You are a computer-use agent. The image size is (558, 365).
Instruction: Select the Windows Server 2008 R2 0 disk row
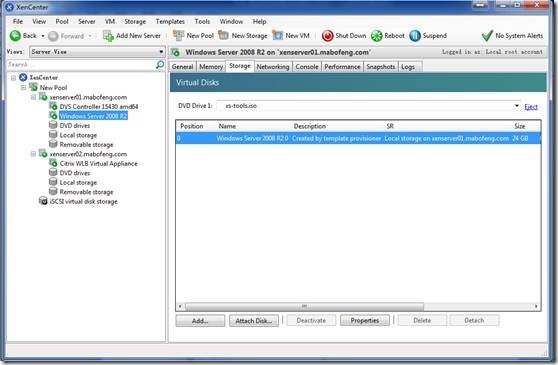[358, 138]
